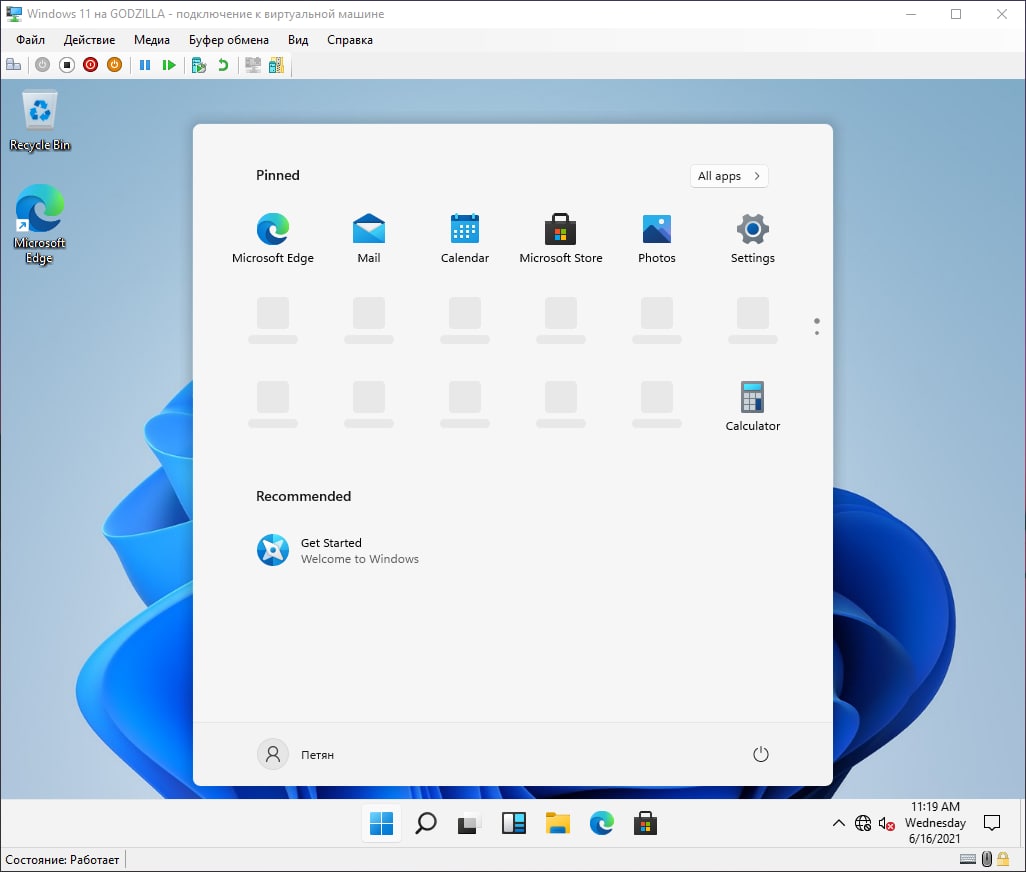The width and height of the screenshot is (1026, 872).
Task: Open pinned Settings app
Action: pyautogui.click(x=752, y=237)
